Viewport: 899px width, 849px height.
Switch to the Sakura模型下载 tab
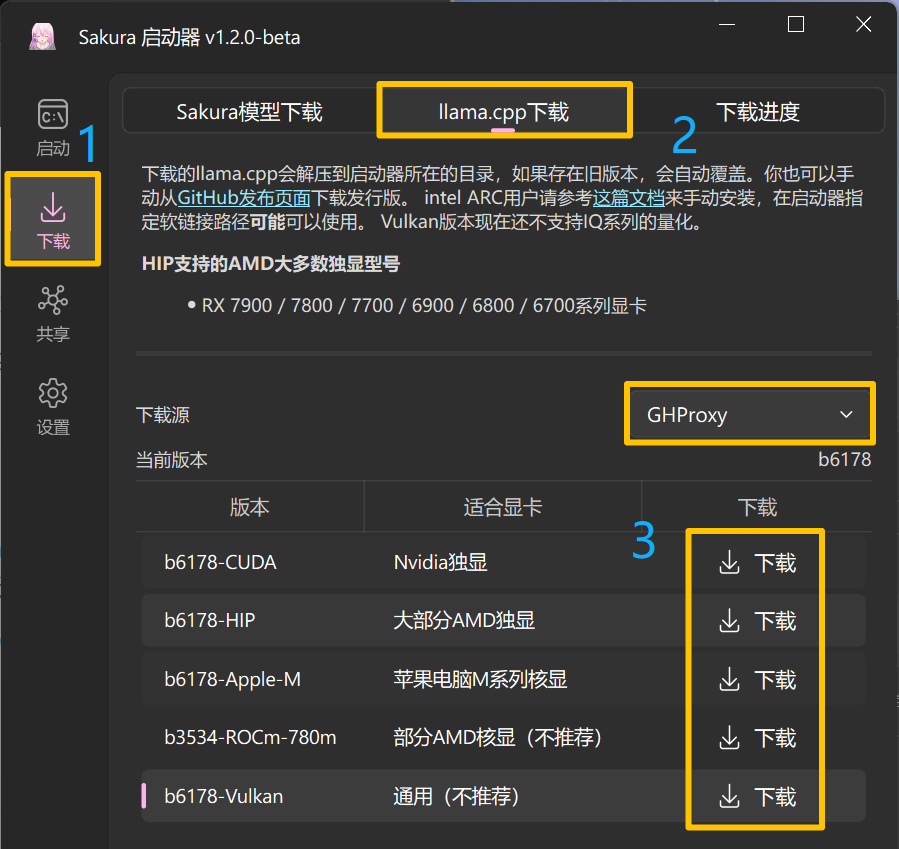[249, 111]
